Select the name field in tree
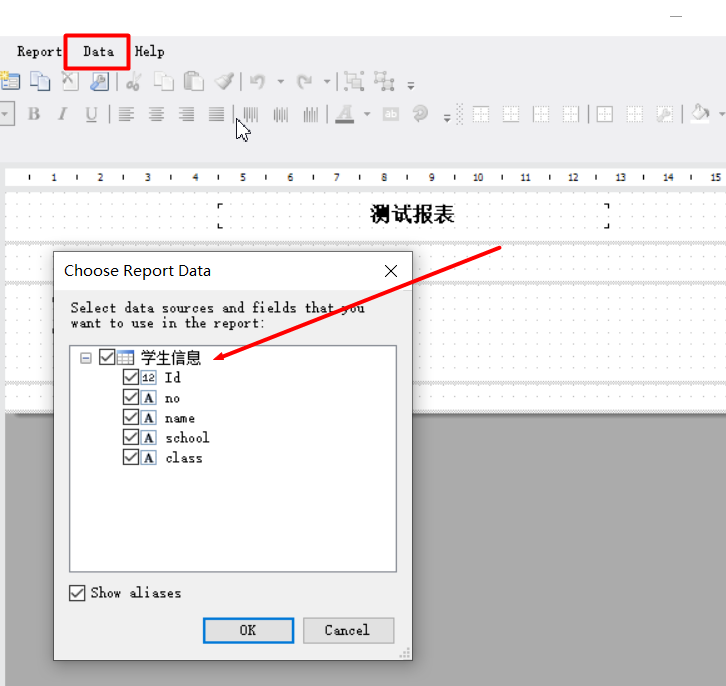726x686 pixels. tap(180, 418)
